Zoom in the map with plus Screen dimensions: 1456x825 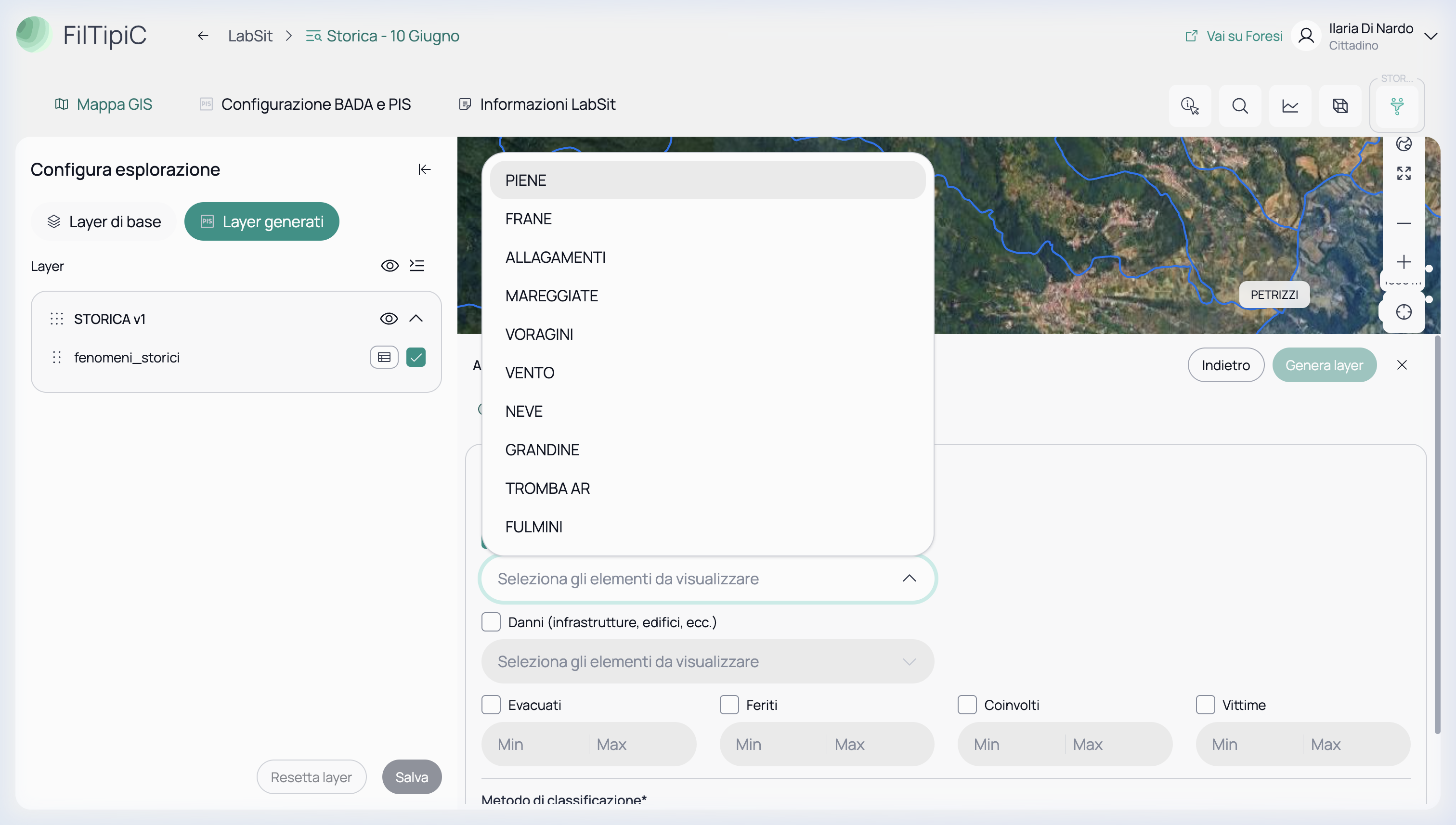coord(1404,262)
